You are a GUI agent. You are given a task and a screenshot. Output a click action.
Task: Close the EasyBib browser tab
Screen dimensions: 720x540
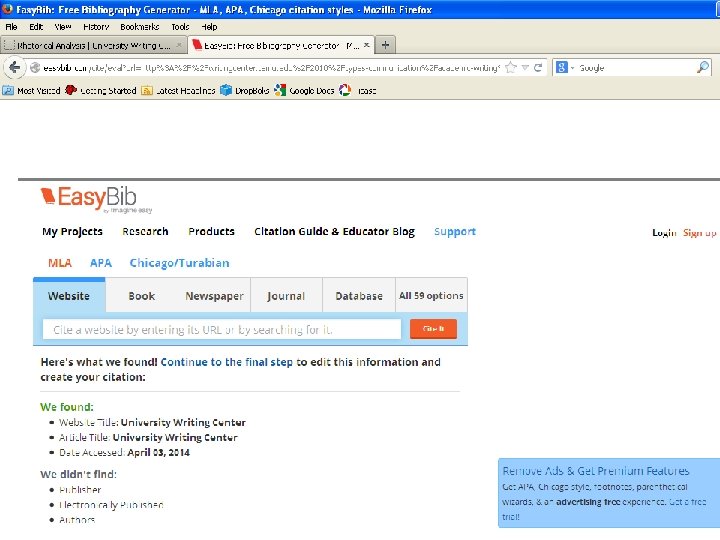(x=366, y=45)
